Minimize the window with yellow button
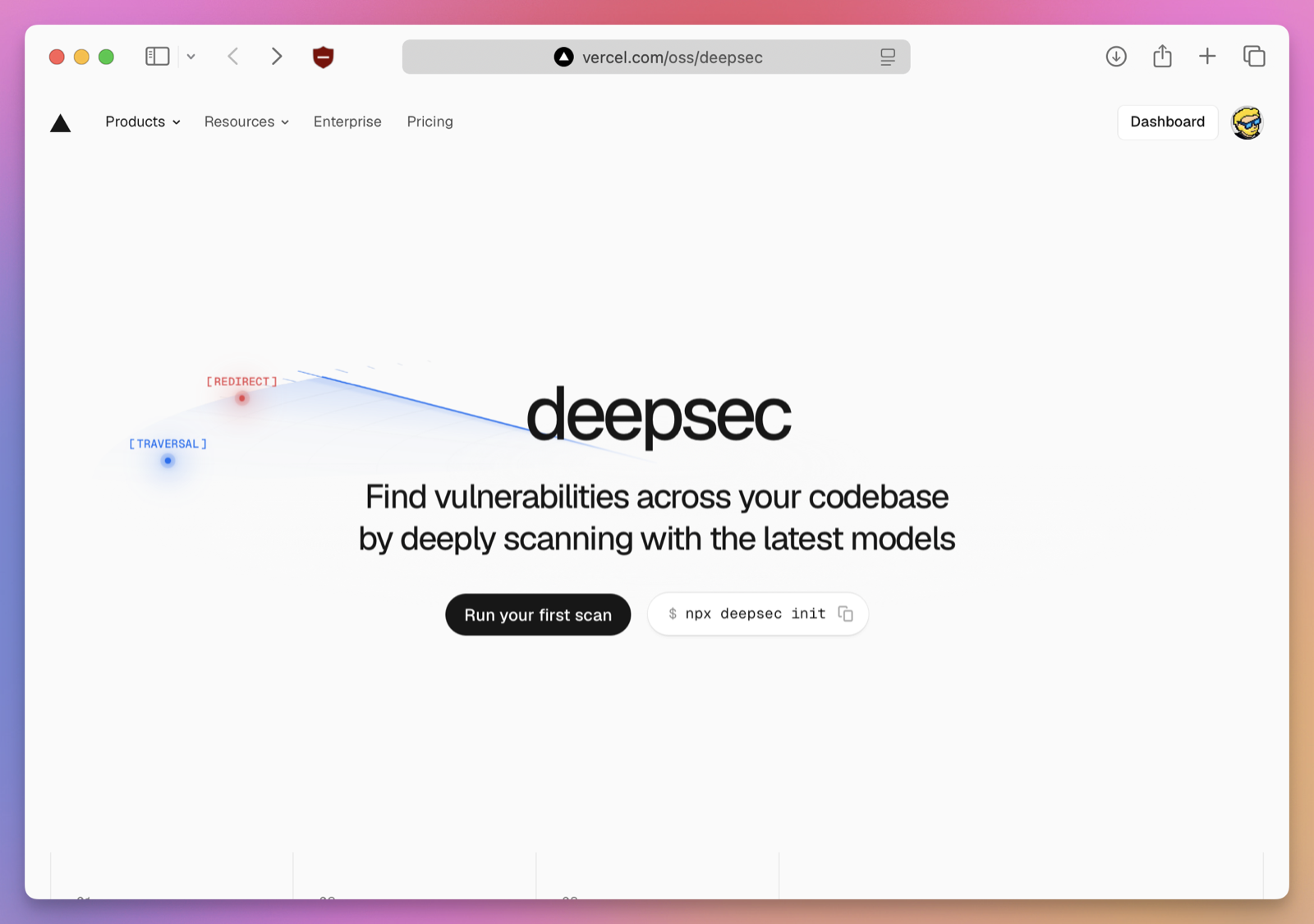The image size is (1314, 924). pyautogui.click(x=81, y=57)
